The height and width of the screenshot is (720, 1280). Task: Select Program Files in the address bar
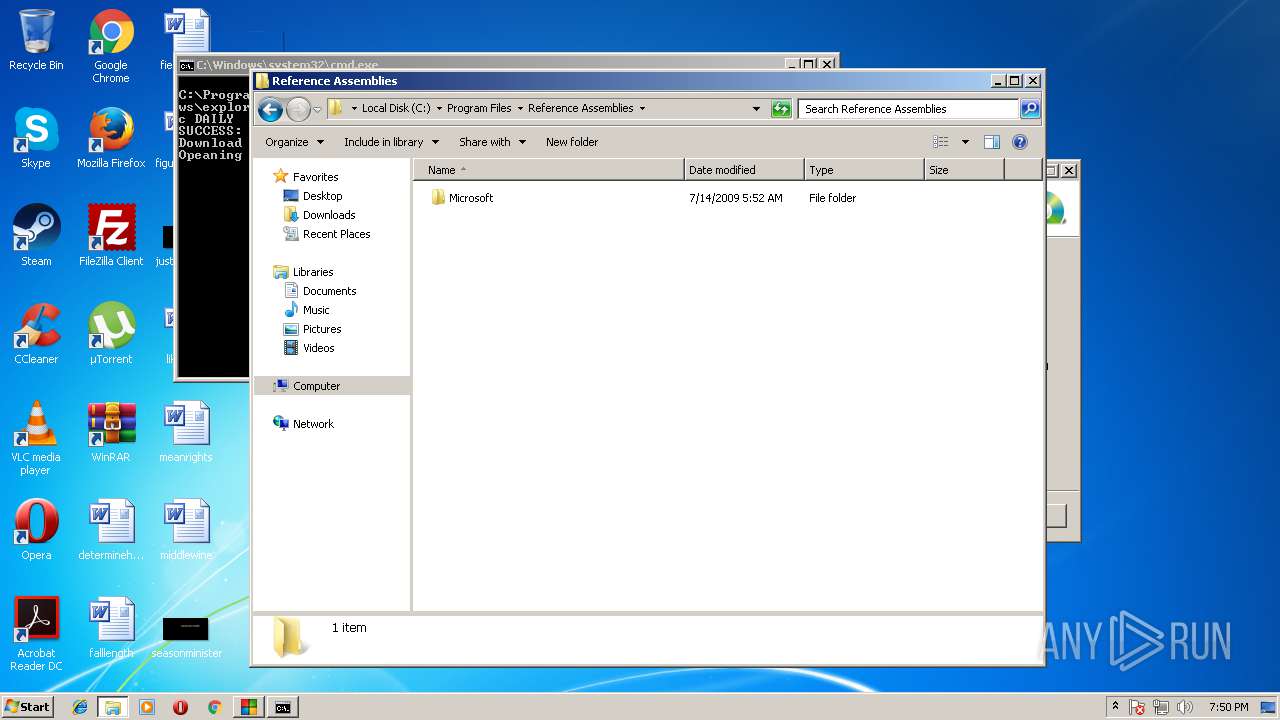click(479, 108)
